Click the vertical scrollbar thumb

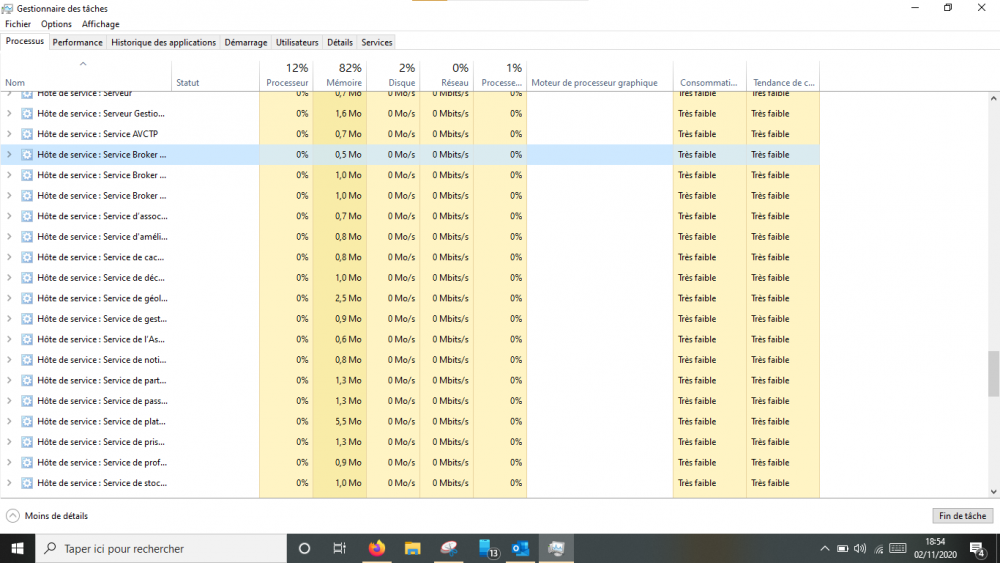point(993,374)
